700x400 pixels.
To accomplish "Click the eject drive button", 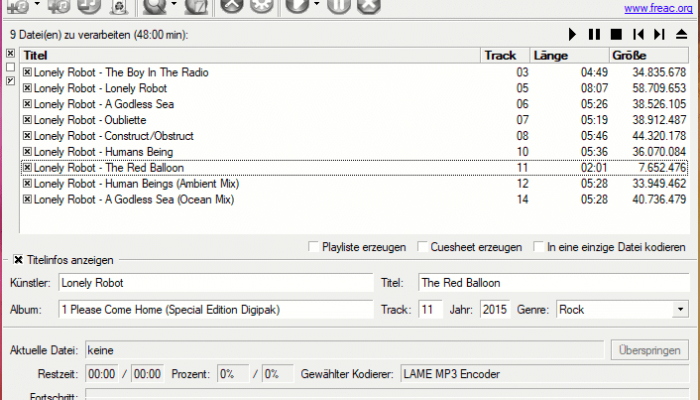I will 681,34.
